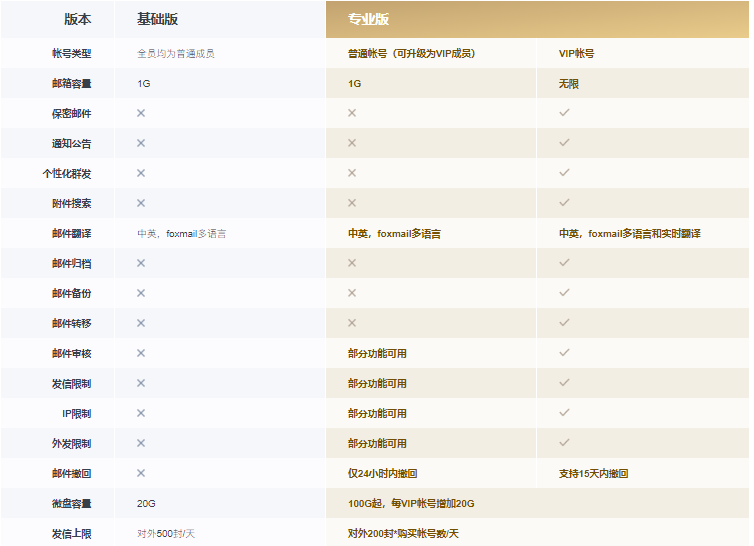Select the 基础版 column header

tap(158, 19)
